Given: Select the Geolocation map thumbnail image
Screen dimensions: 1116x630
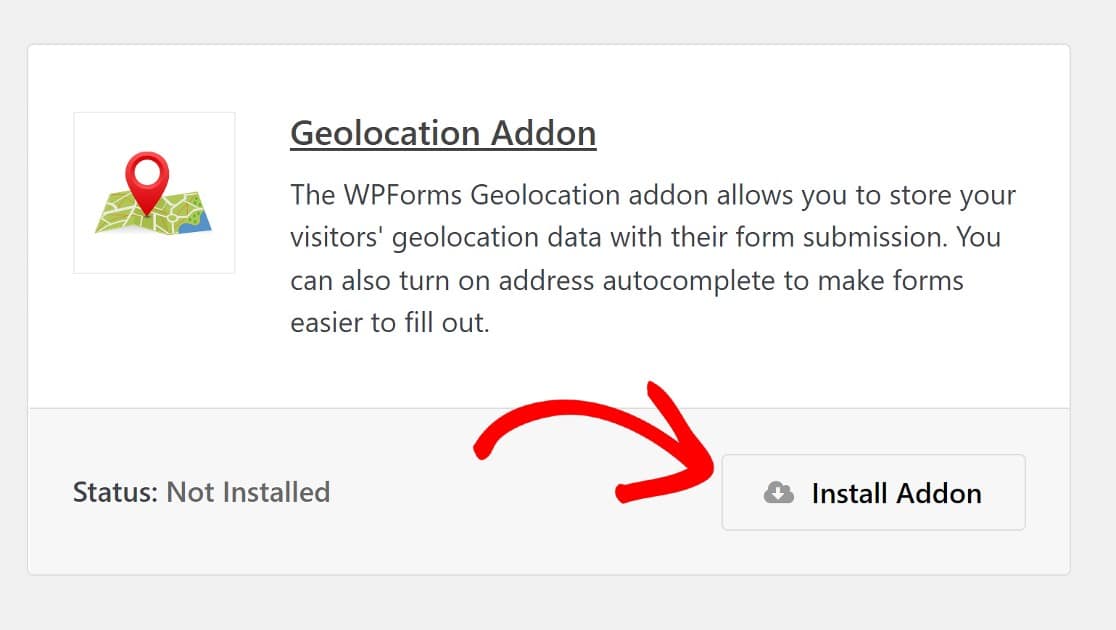Looking at the screenshot, I should coord(154,193).
